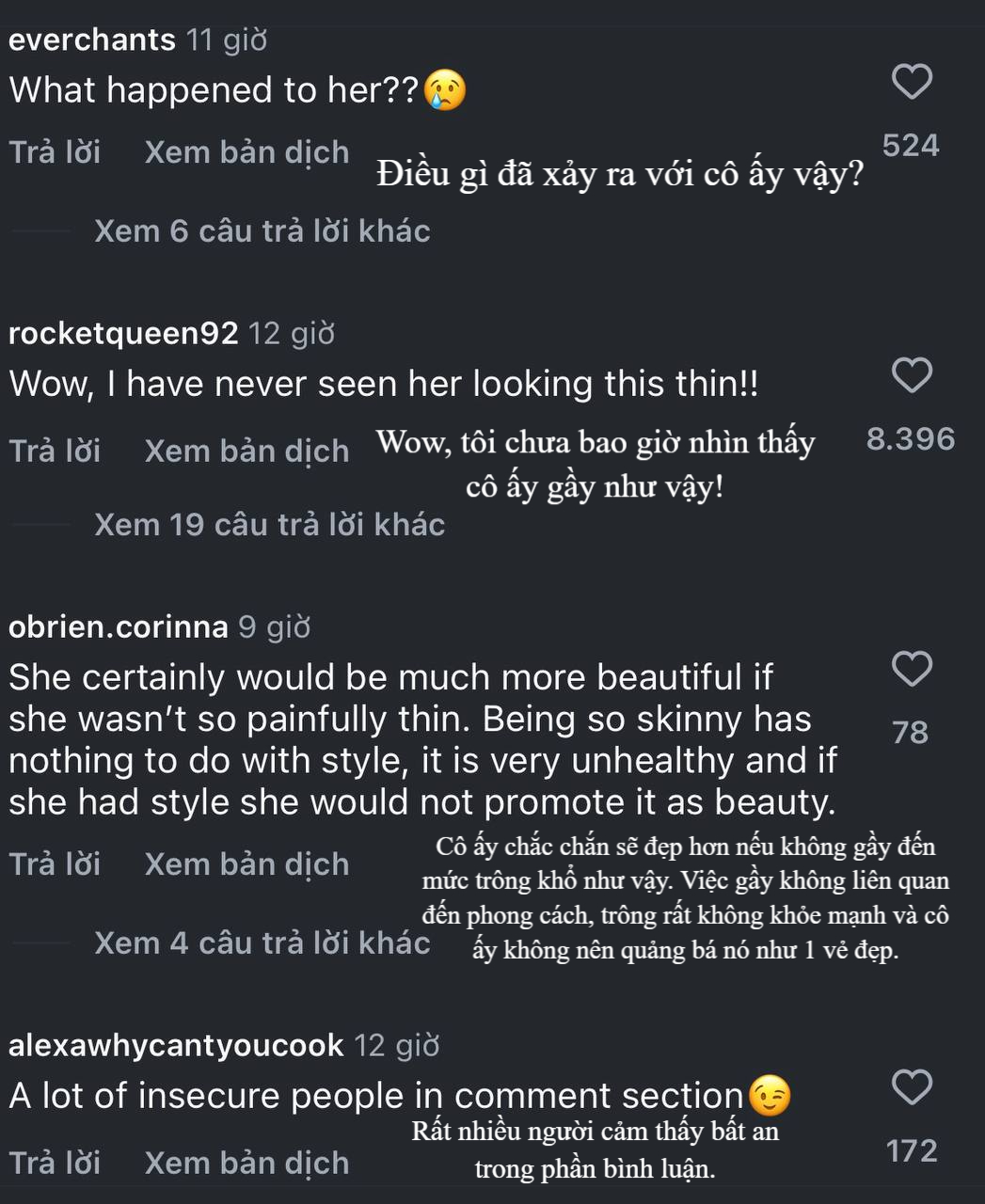Open alexawhycantyoucook's profile
The height and width of the screenshot is (1204, 985).
click(176, 1045)
